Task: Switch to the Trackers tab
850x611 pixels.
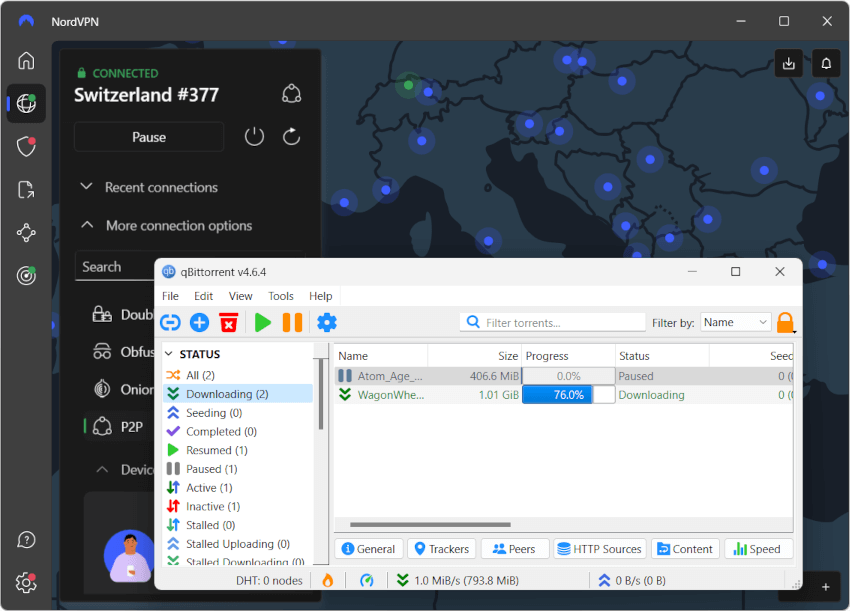Action: [x=442, y=549]
